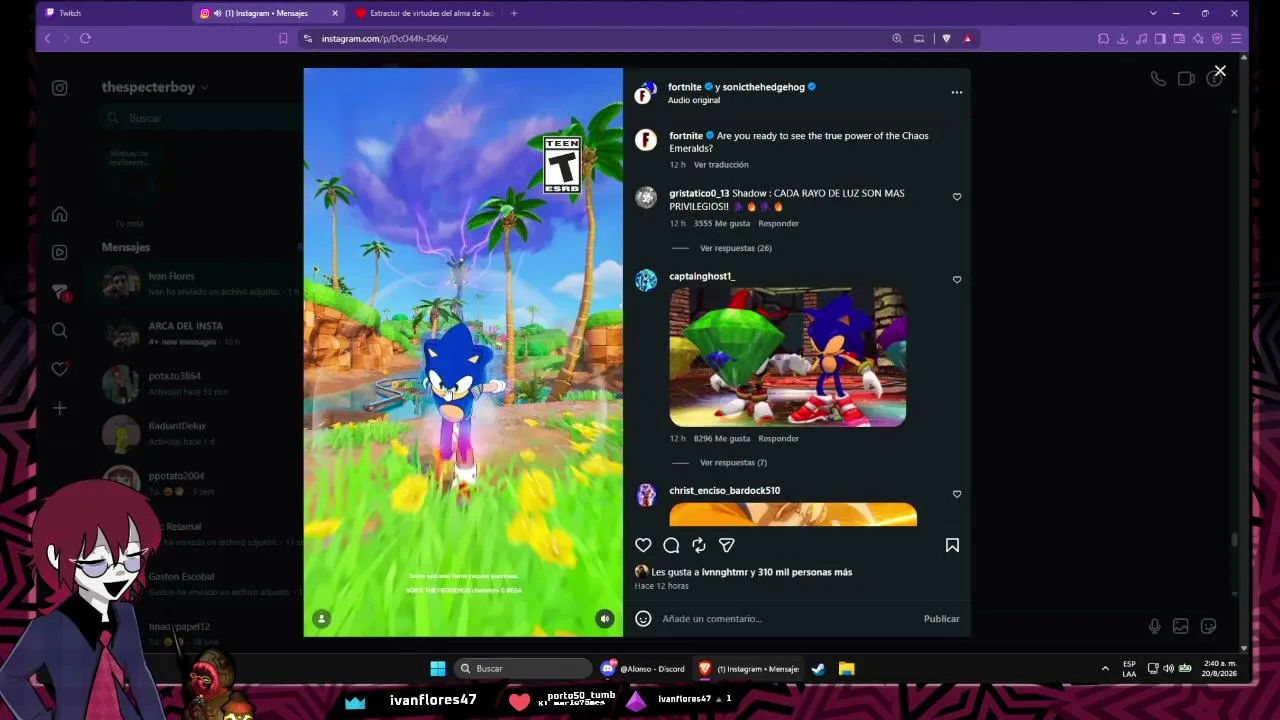Bookmark this page from the address bar
Screen dimensions: 1280x720
pyautogui.click(x=283, y=38)
